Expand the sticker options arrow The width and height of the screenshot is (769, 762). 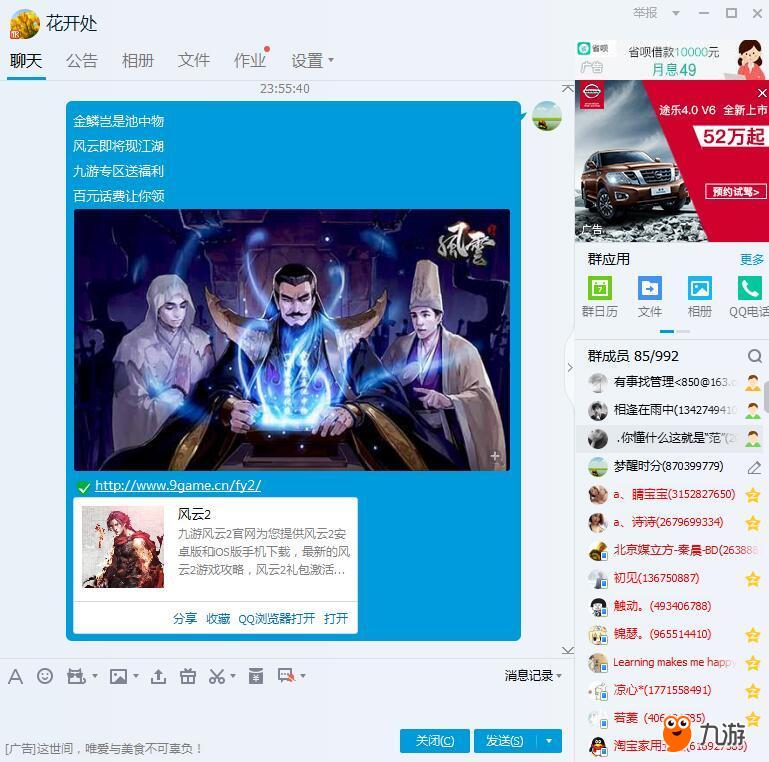point(95,676)
